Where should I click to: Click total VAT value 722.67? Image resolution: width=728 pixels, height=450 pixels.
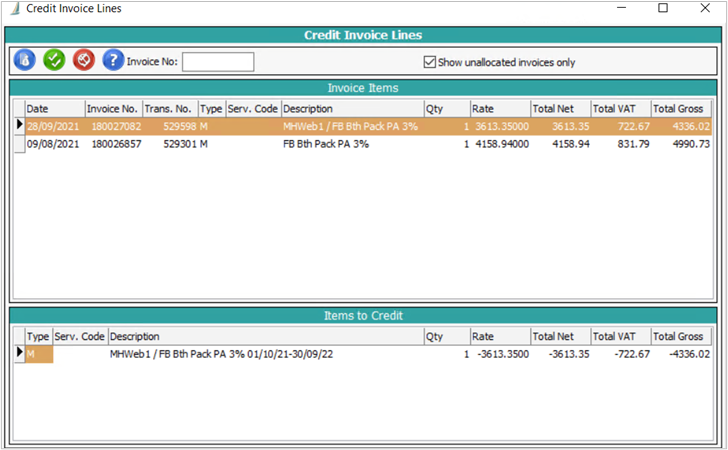633,126
